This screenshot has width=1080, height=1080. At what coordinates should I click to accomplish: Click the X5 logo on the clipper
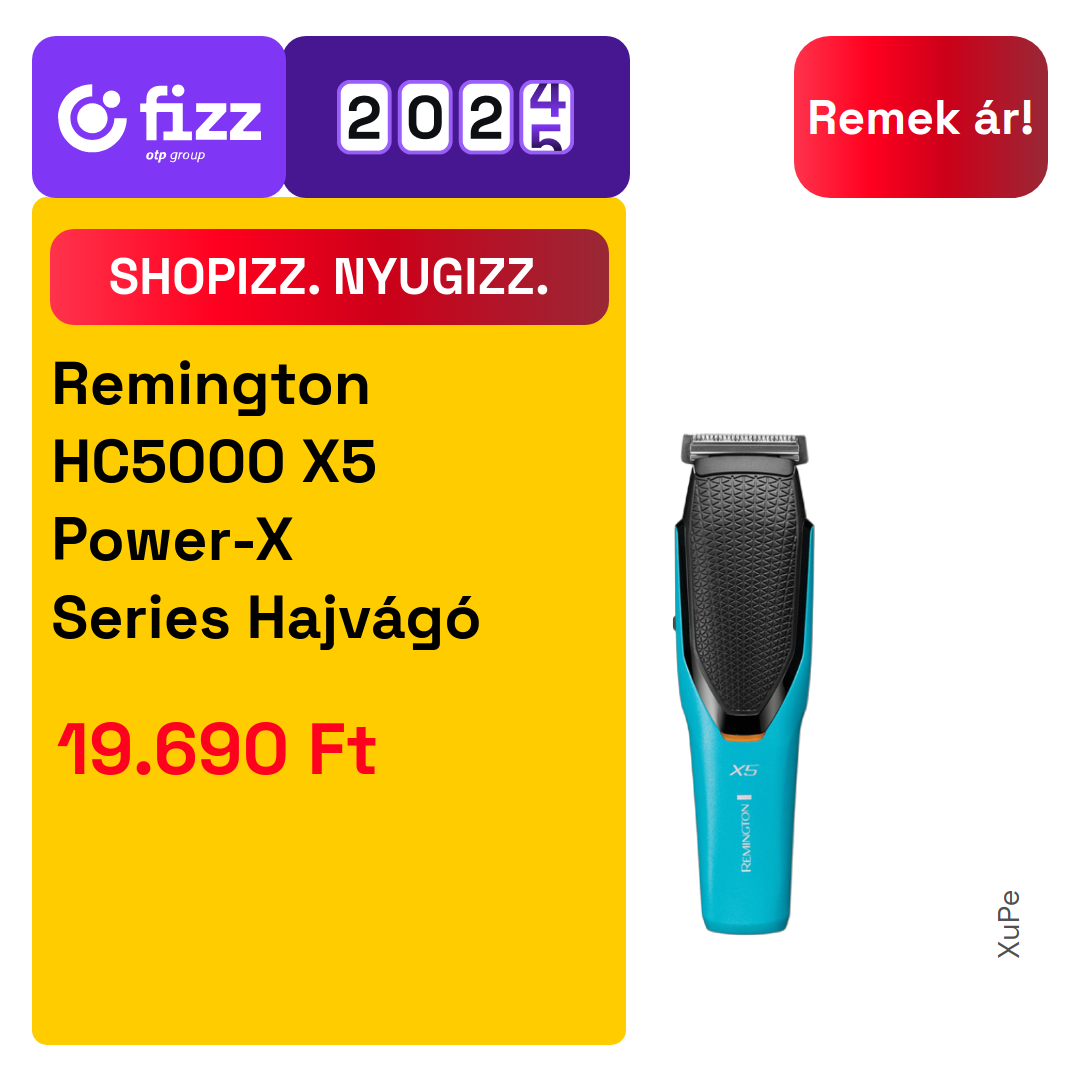click(744, 770)
